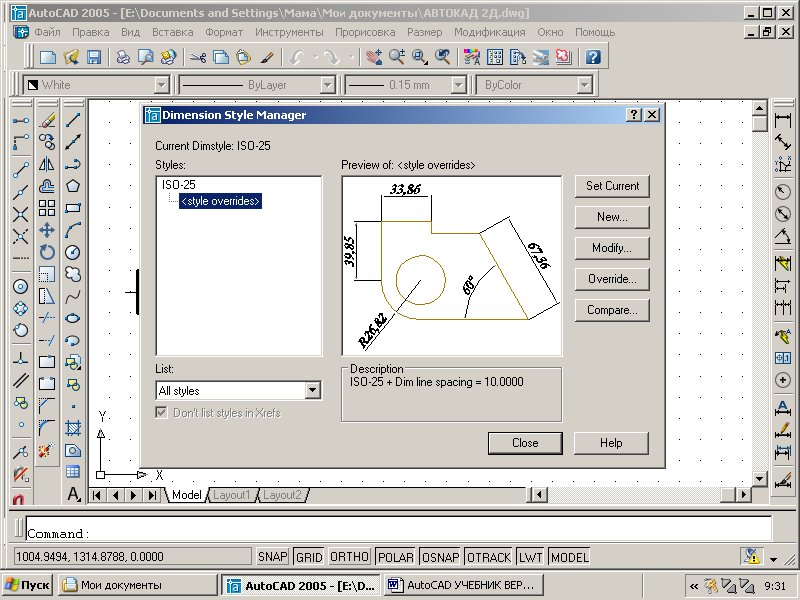Toggle MODEL space button
The width and height of the screenshot is (800, 600).
pos(569,557)
